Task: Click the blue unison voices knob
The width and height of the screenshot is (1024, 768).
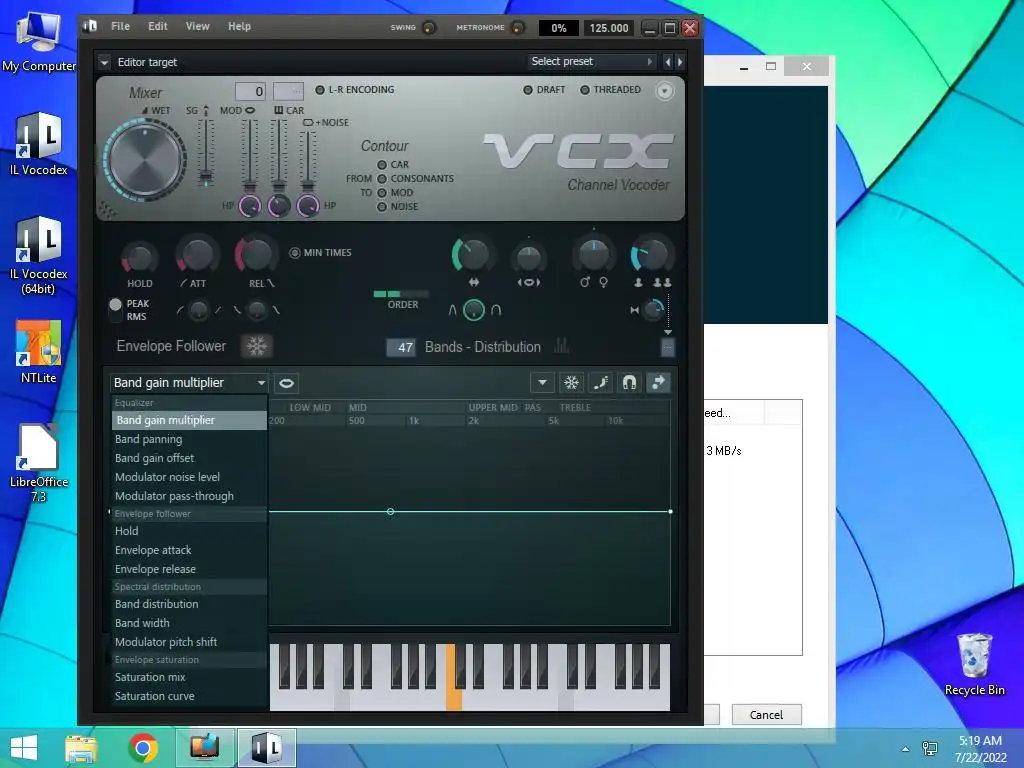Action: pyautogui.click(x=651, y=255)
